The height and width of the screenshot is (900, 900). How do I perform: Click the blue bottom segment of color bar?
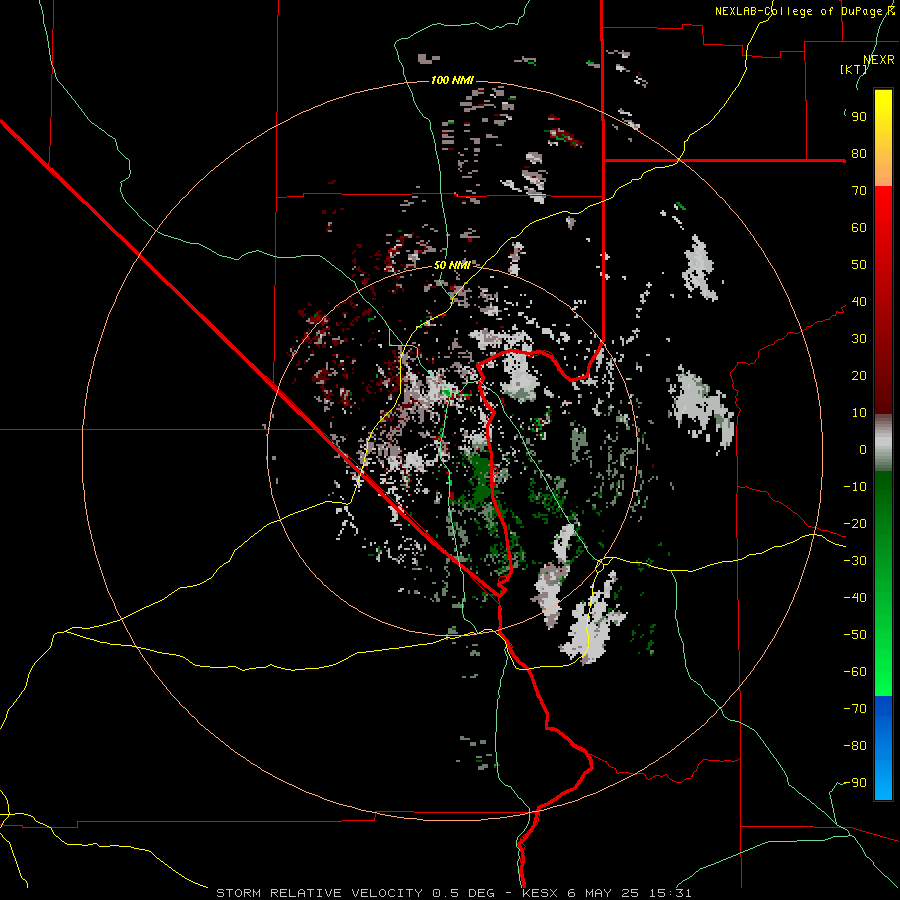point(883,747)
